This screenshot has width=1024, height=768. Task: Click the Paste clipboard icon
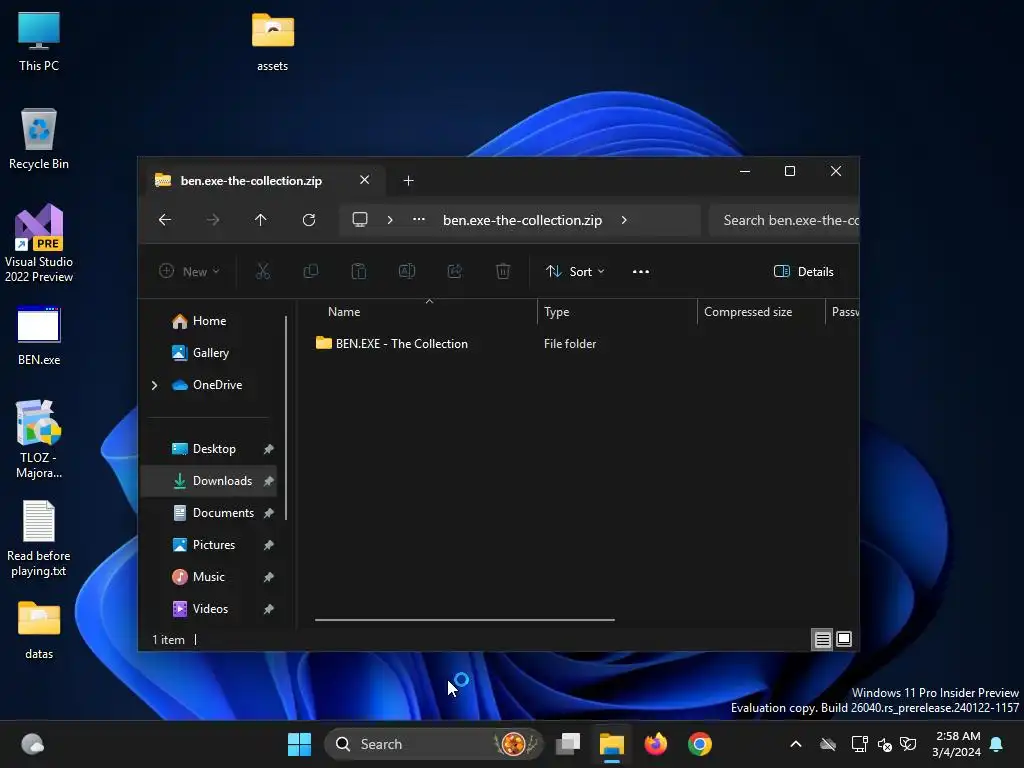point(359,272)
